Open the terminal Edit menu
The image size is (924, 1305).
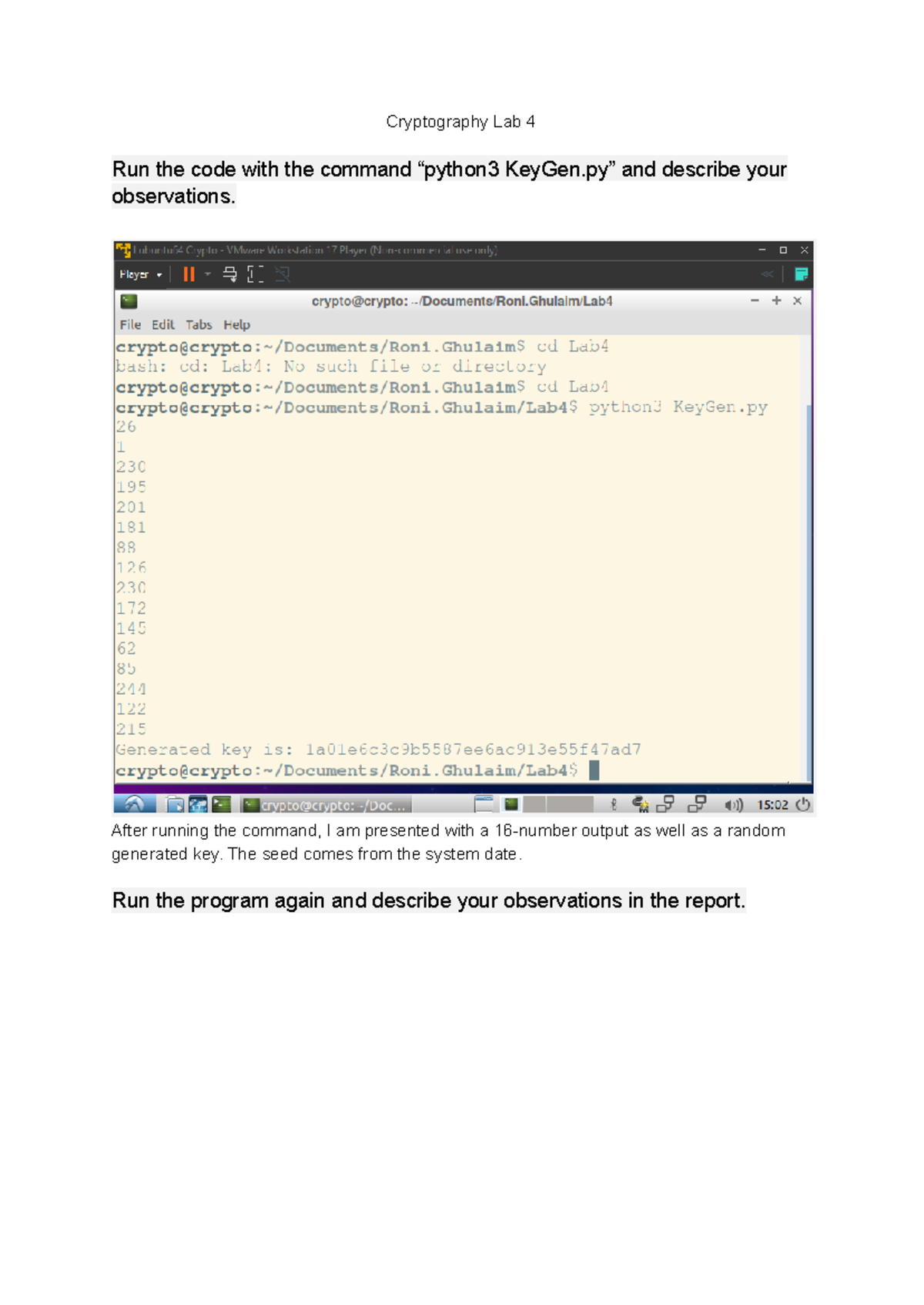162,325
